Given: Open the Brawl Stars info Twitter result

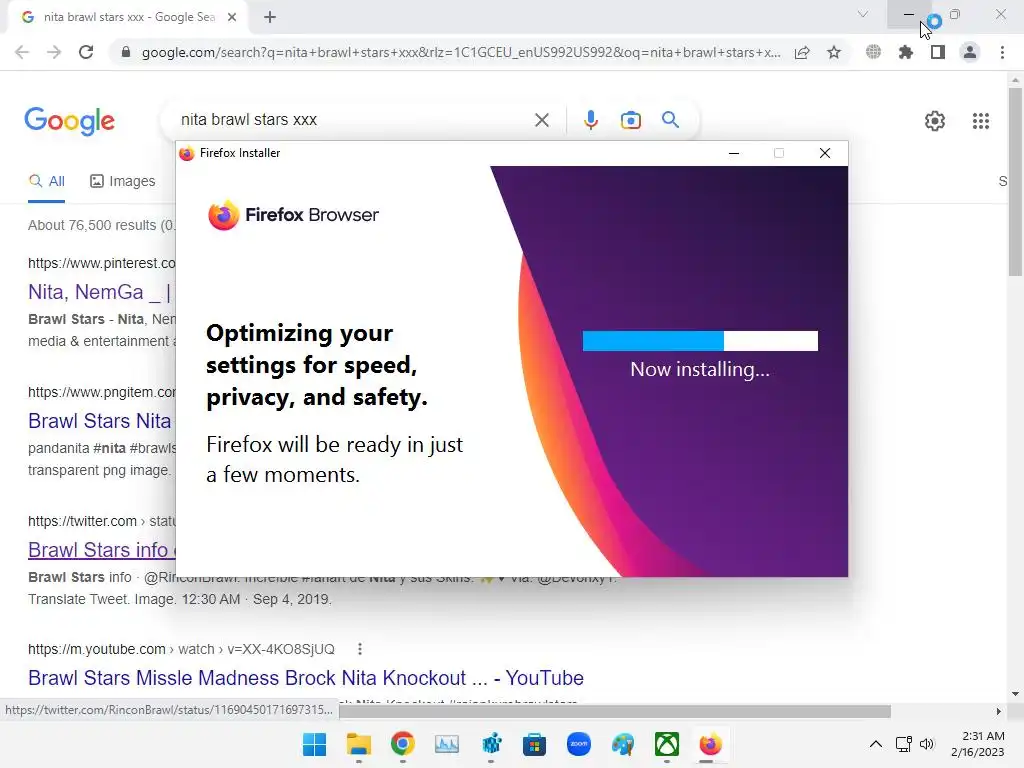Looking at the screenshot, I should click(101, 550).
